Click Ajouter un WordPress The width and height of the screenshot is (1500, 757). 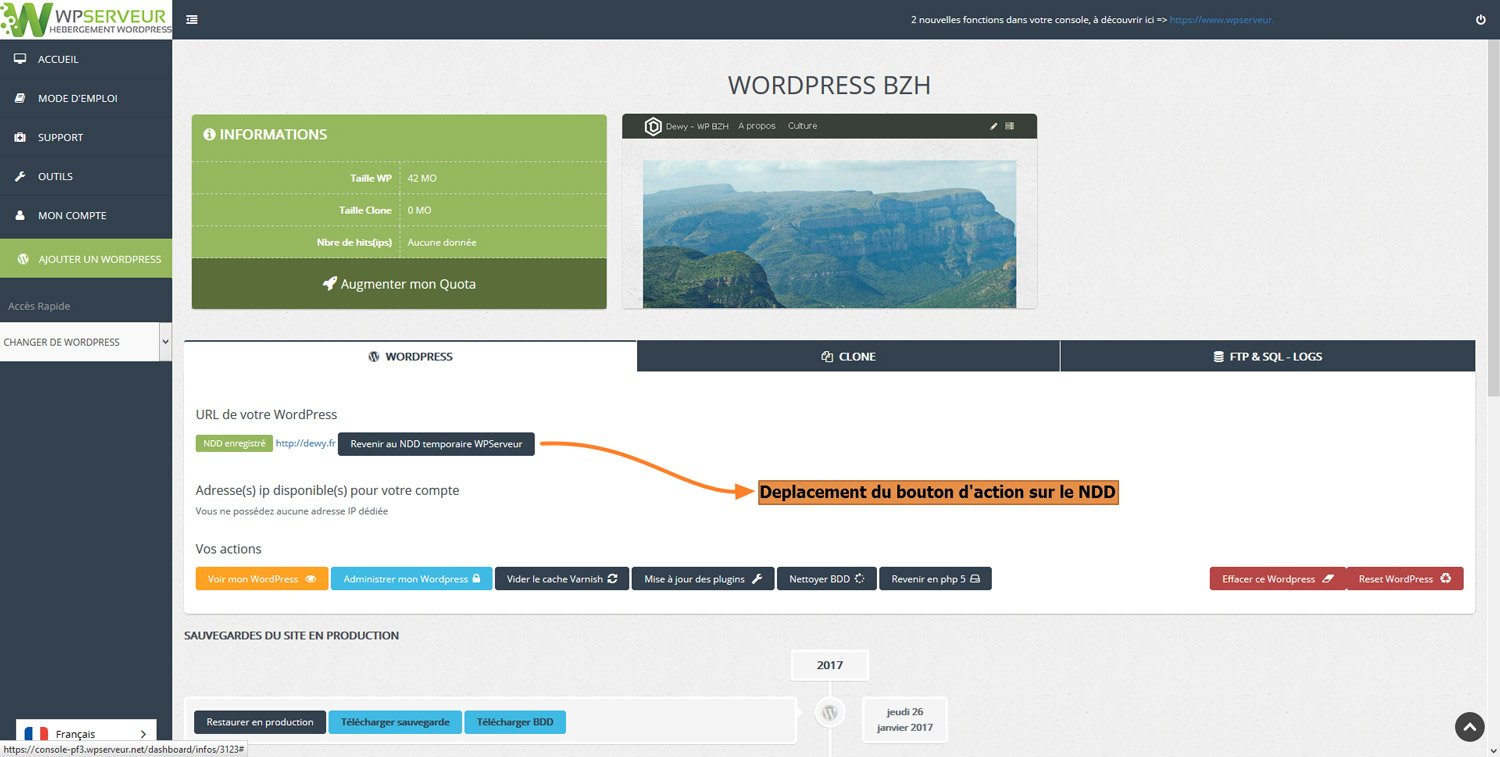click(x=86, y=259)
